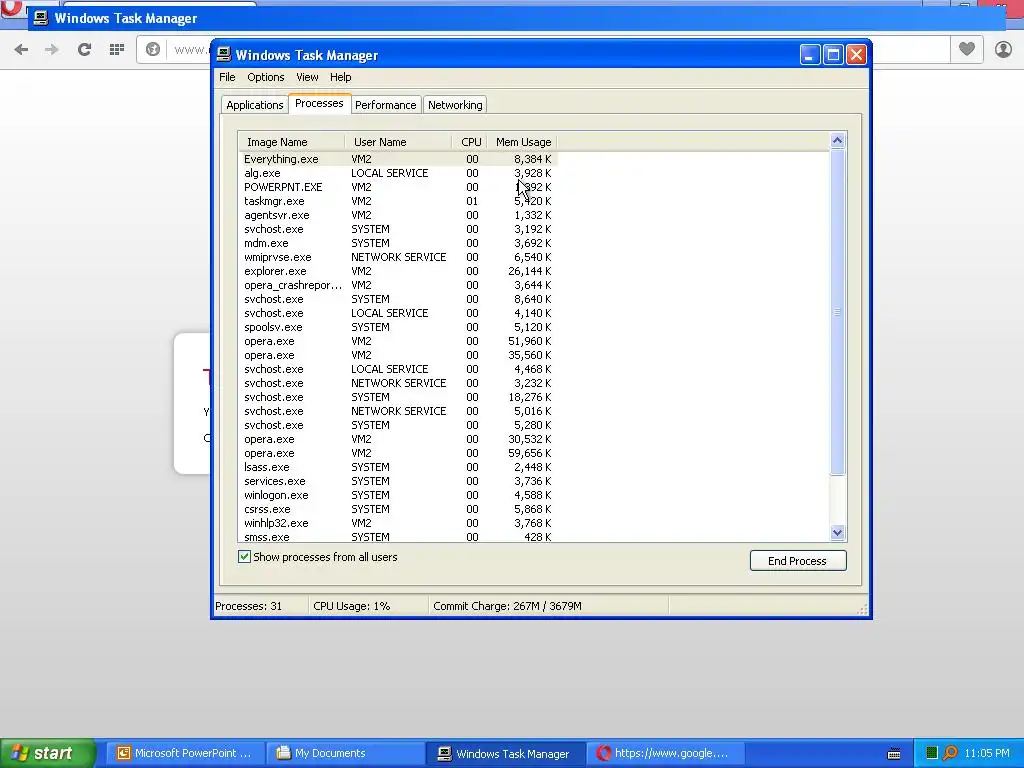The image size is (1024, 768).
Task: Switch to Microsoft PowerPoint taskbar button
Action: click(185, 753)
